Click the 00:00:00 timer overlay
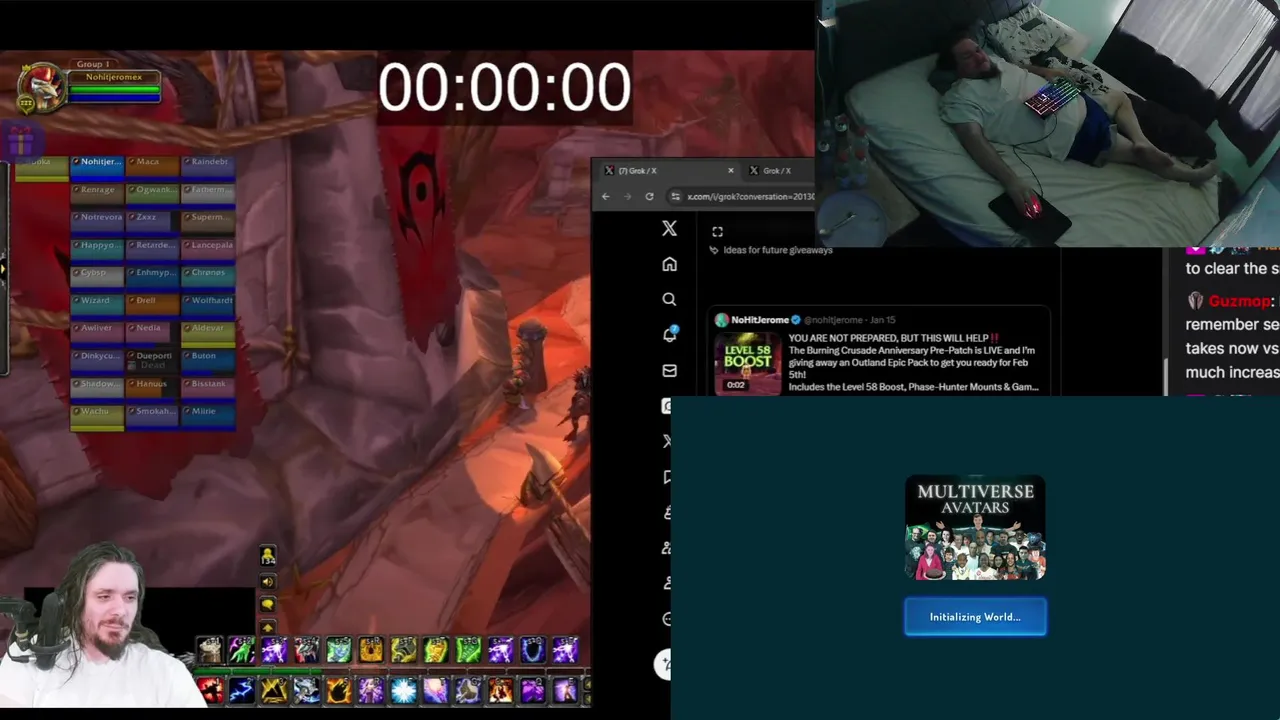Image resolution: width=1280 pixels, height=720 pixels. point(504,87)
